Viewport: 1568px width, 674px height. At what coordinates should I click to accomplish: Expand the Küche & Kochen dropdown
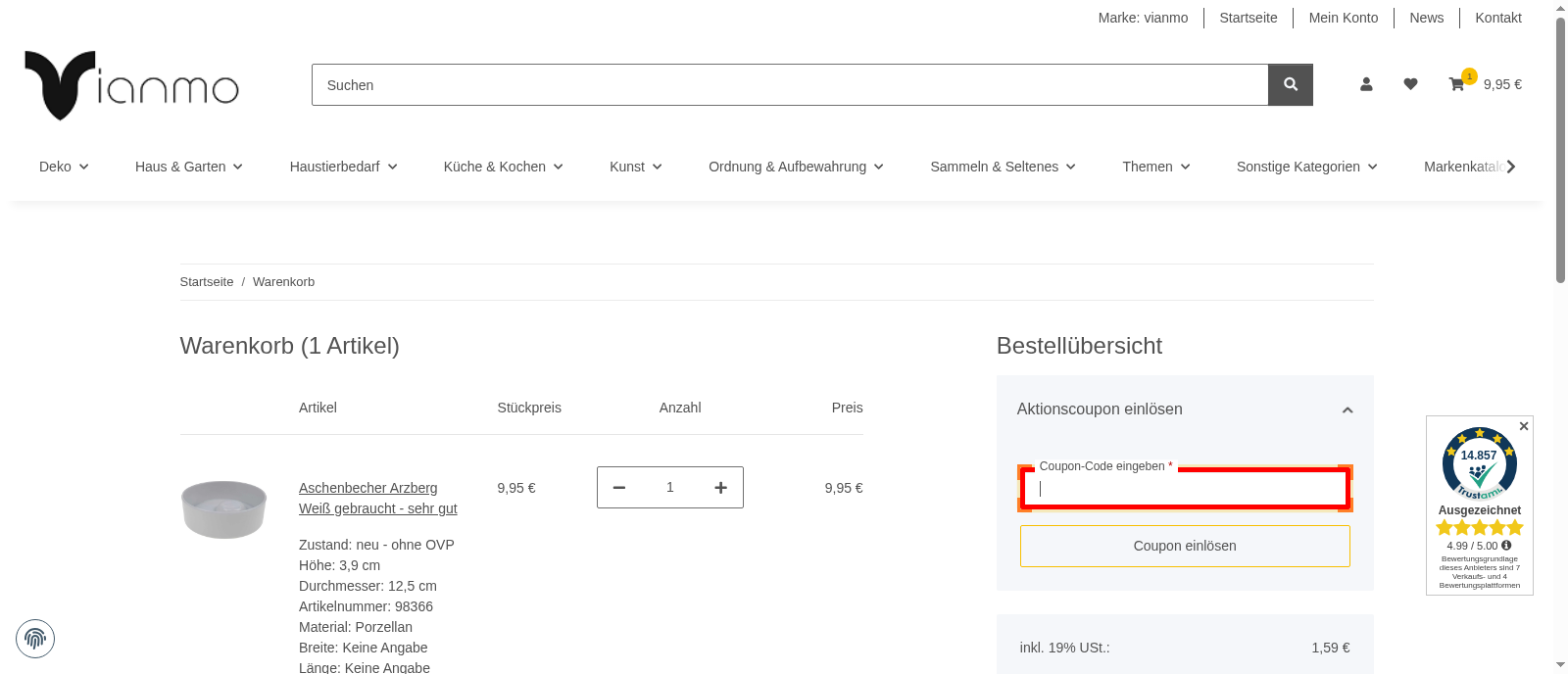(x=503, y=167)
